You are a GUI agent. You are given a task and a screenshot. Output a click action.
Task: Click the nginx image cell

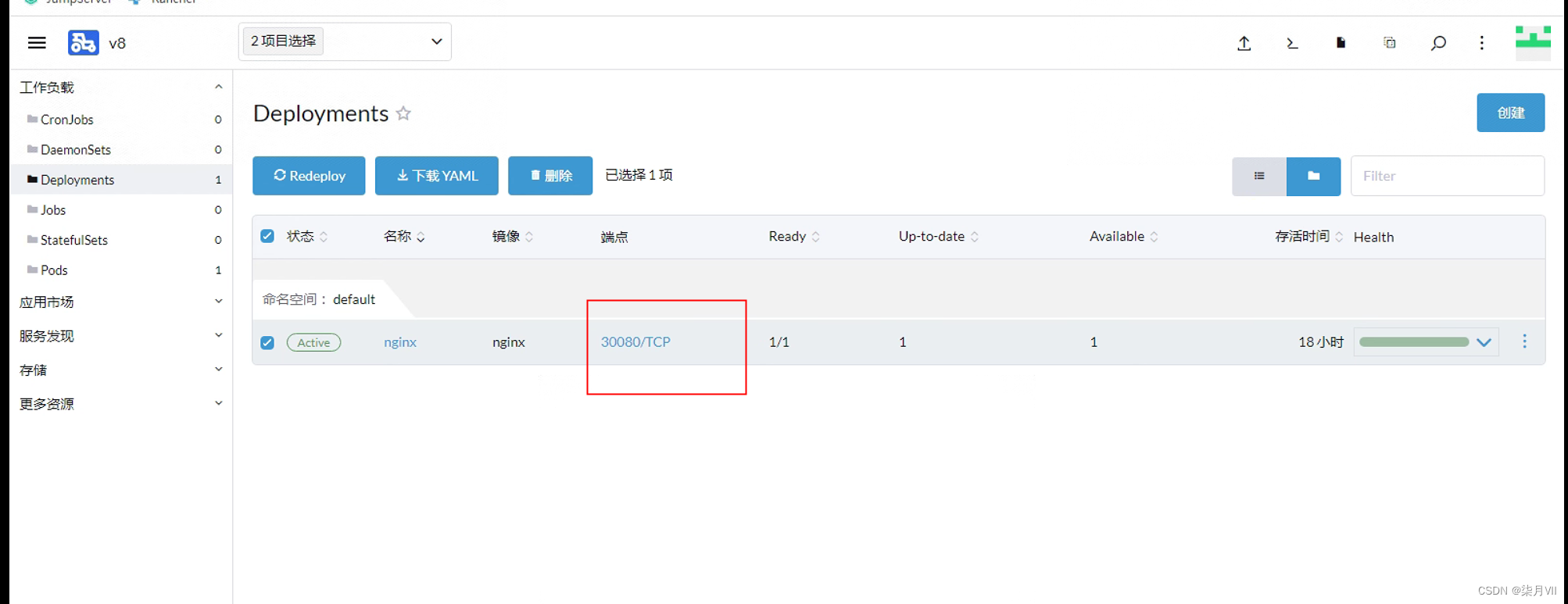pyautogui.click(x=509, y=342)
